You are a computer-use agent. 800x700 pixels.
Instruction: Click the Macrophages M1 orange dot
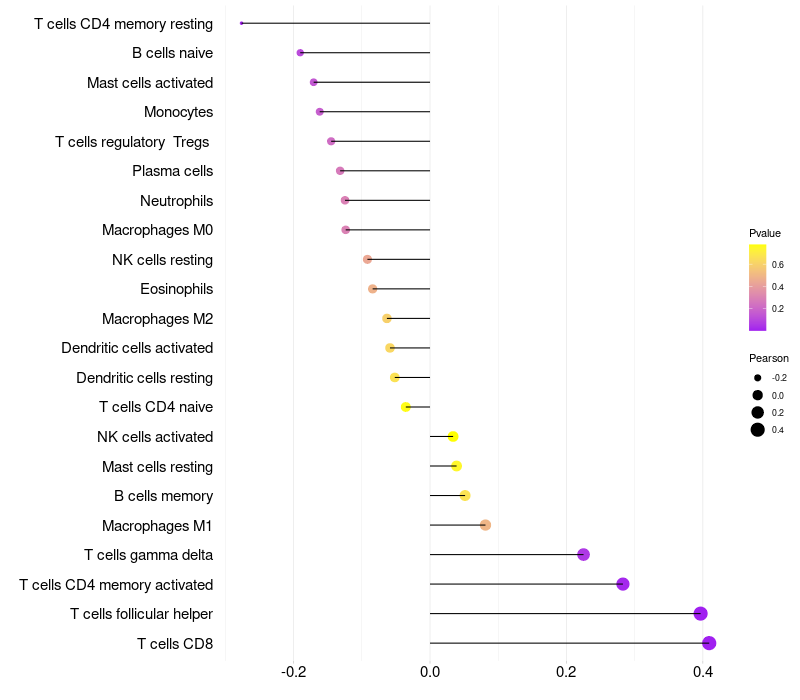(x=485, y=525)
